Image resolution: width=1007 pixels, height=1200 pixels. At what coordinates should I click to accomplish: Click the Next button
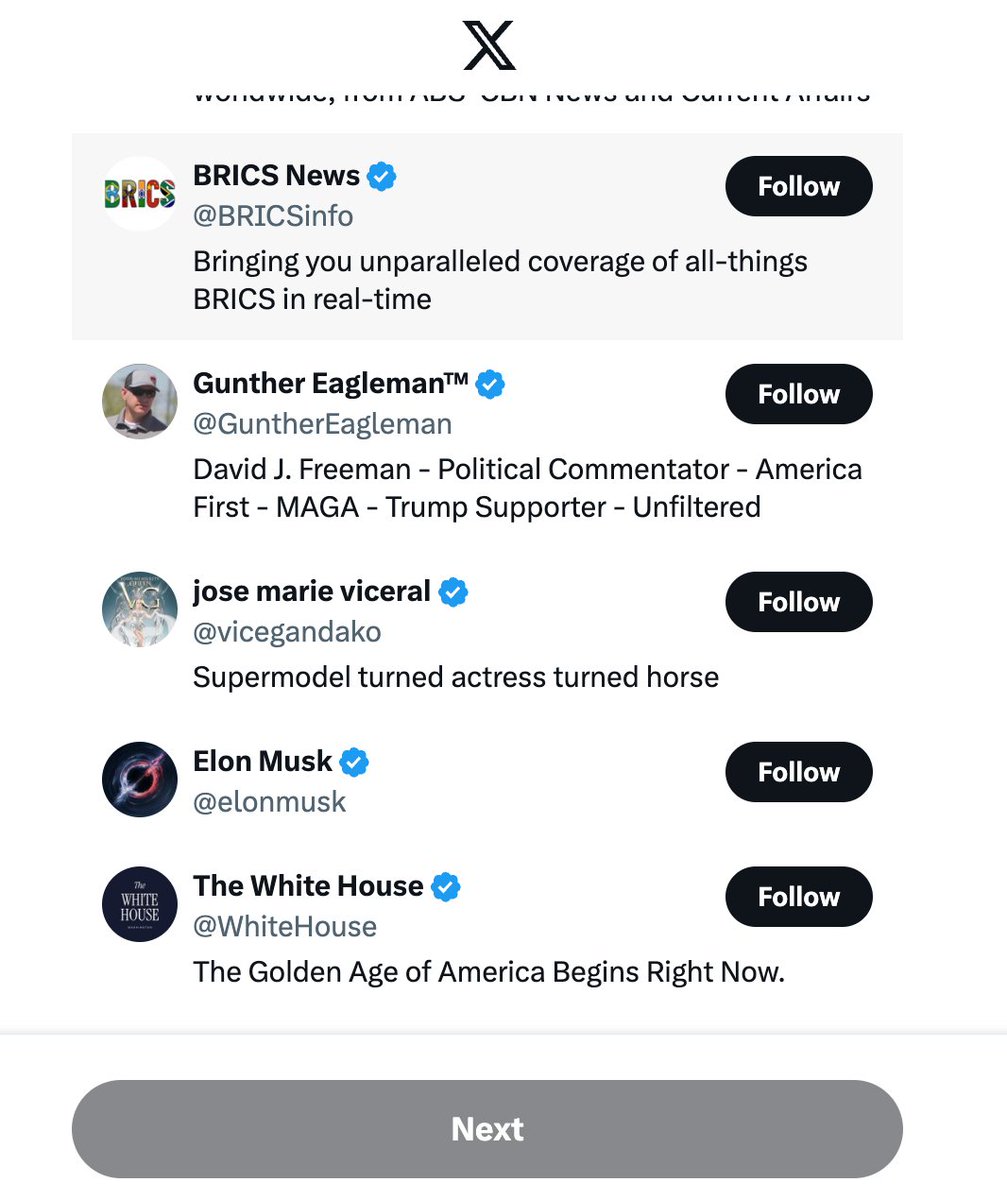click(x=487, y=1129)
